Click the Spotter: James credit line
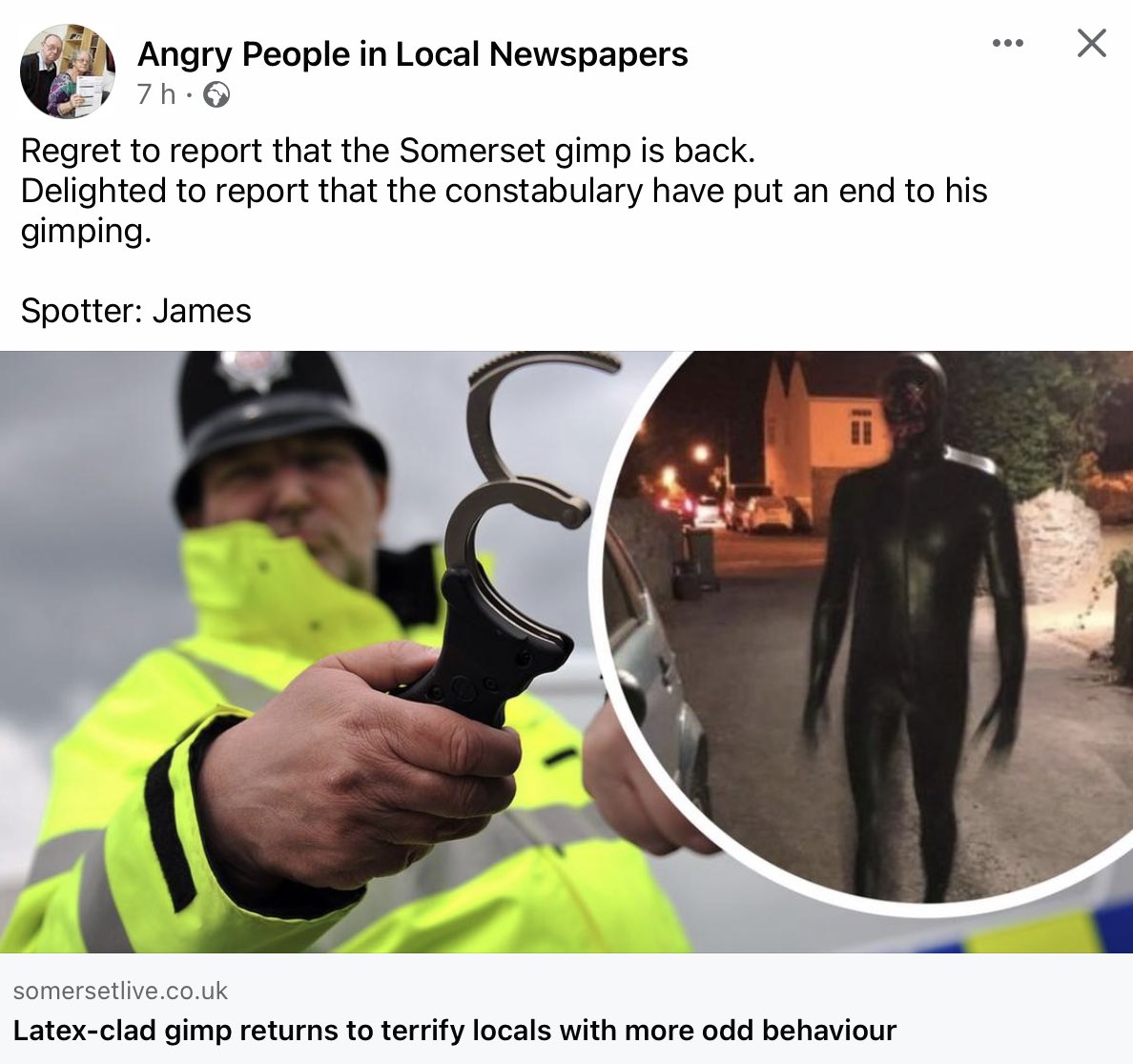1133x1064 pixels. point(135,312)
